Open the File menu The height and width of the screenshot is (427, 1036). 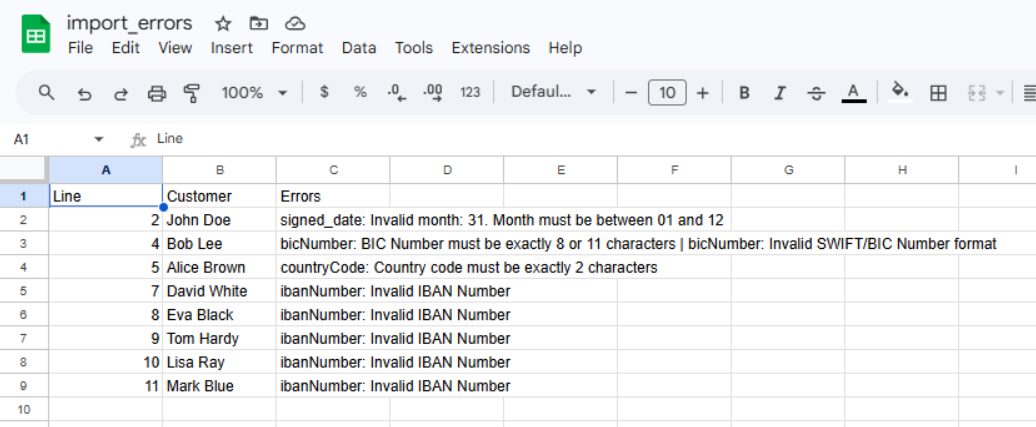coord(81,48)
